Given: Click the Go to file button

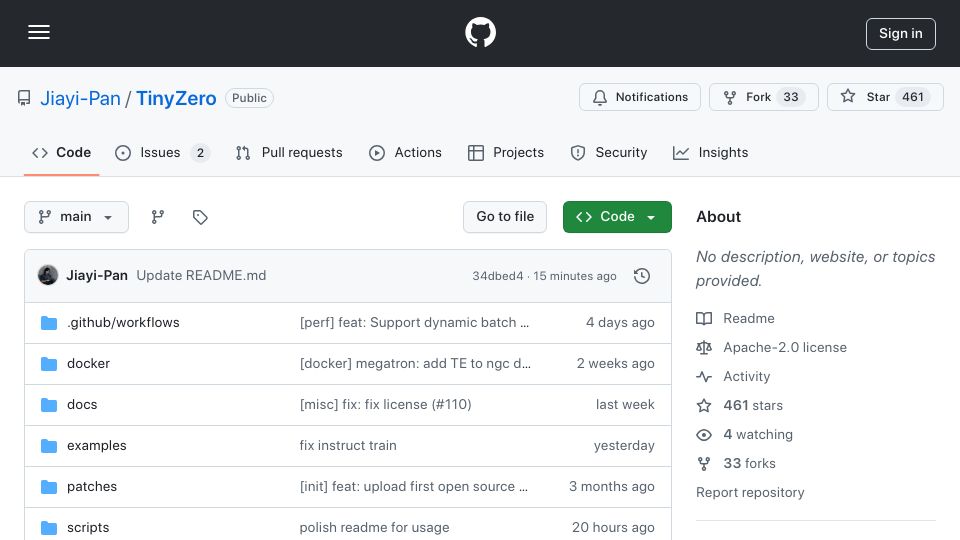Looking at the screenshot, I should pyautogui.click(x=505, y=217).
